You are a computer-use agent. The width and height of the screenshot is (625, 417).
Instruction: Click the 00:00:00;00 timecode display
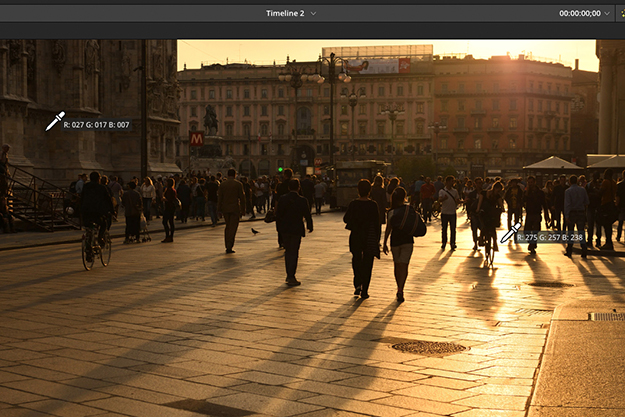[x=580, y=13]
